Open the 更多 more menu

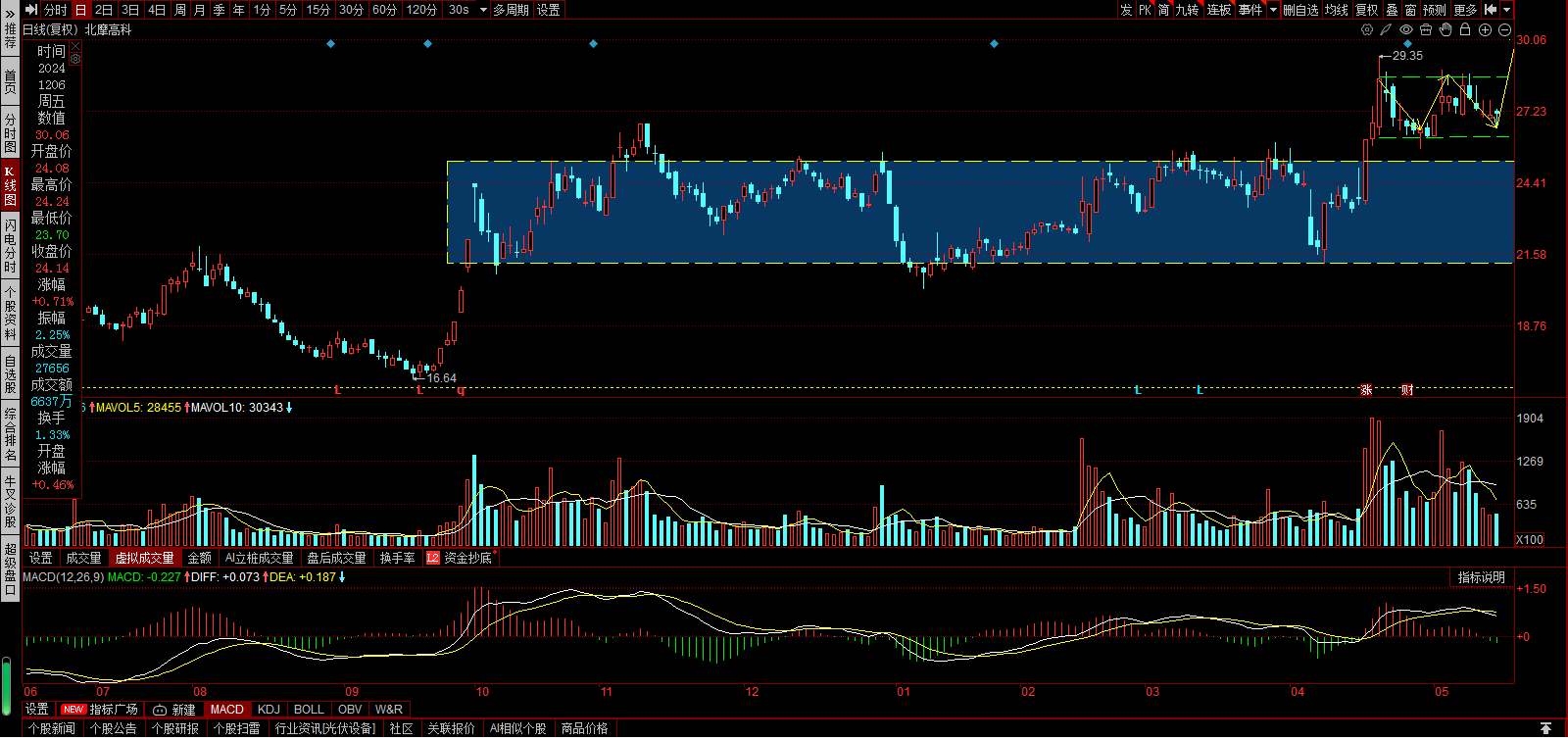(1465, 9)
